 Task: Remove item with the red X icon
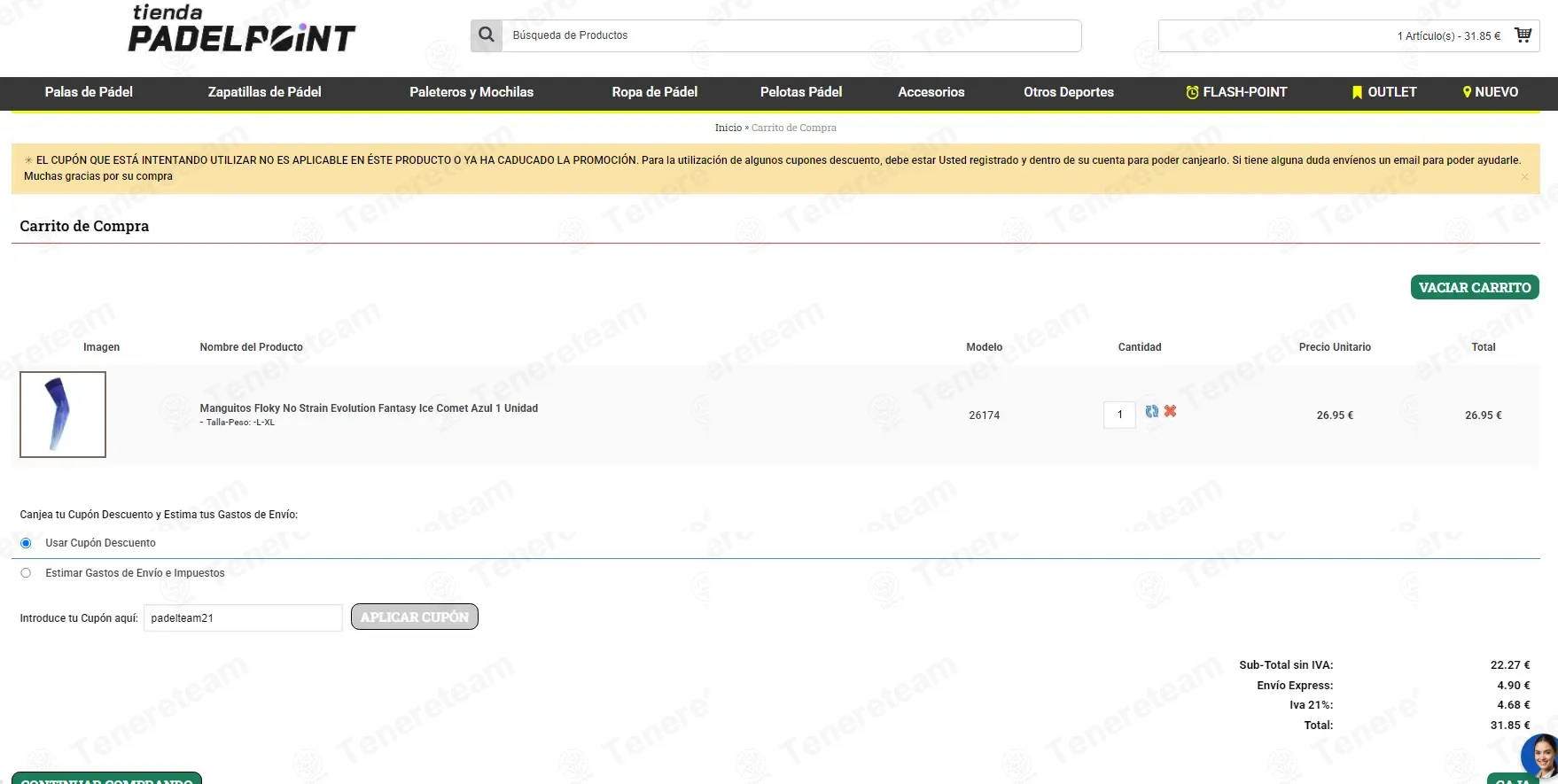(x=1170, y=411)
